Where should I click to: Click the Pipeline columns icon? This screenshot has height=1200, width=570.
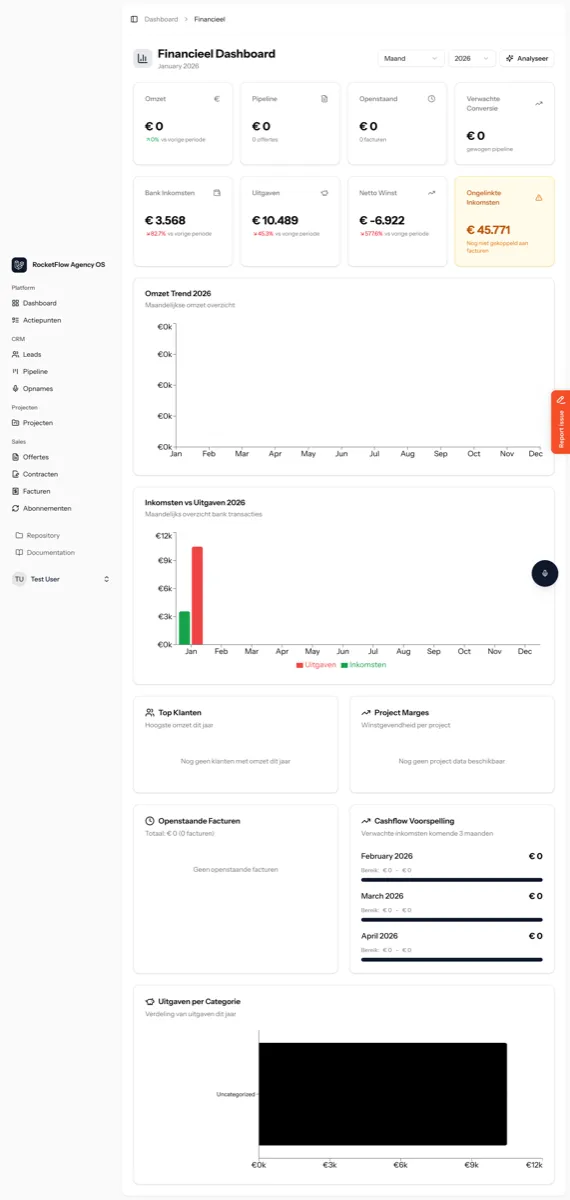click(x=15, y=371)
